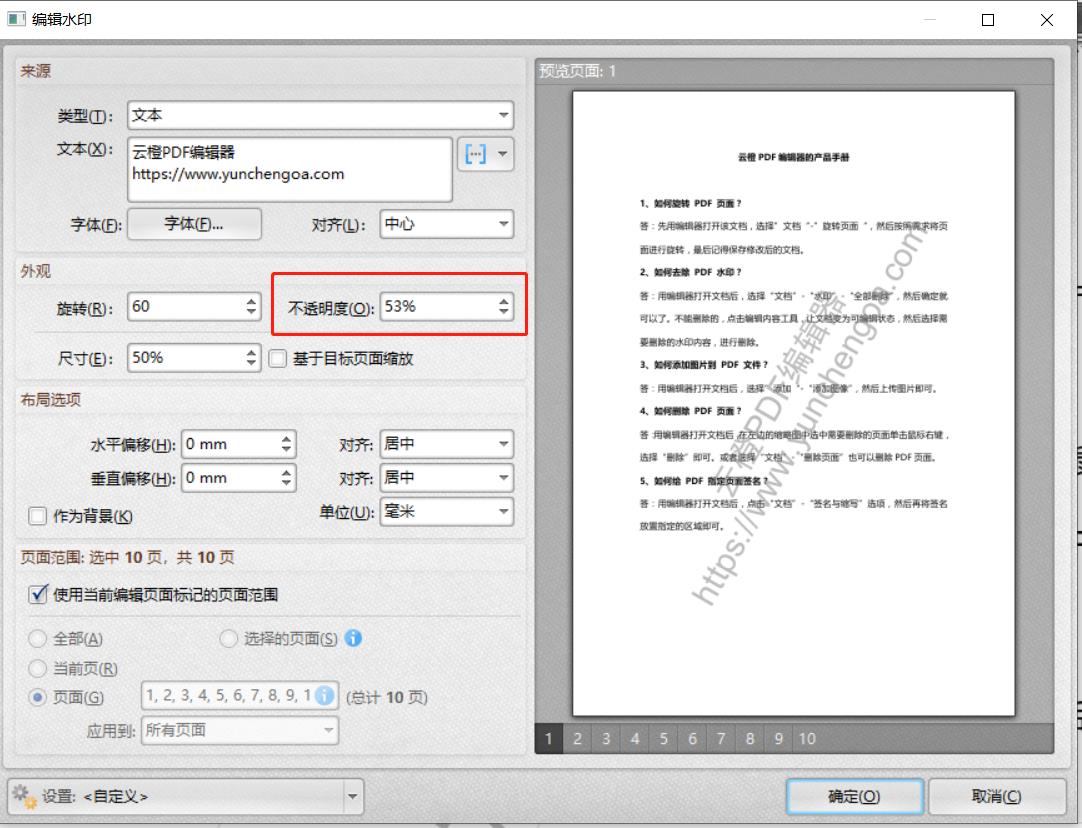1082x828 pixels.
Task: Select the 全部(A) radio button
Action: point(37,639)
